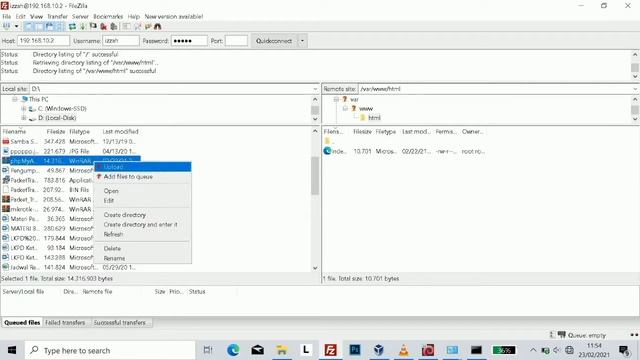Select the D: (Local-Disk) tree item
This screenshot has height=360, width=640.
[57, 118]
